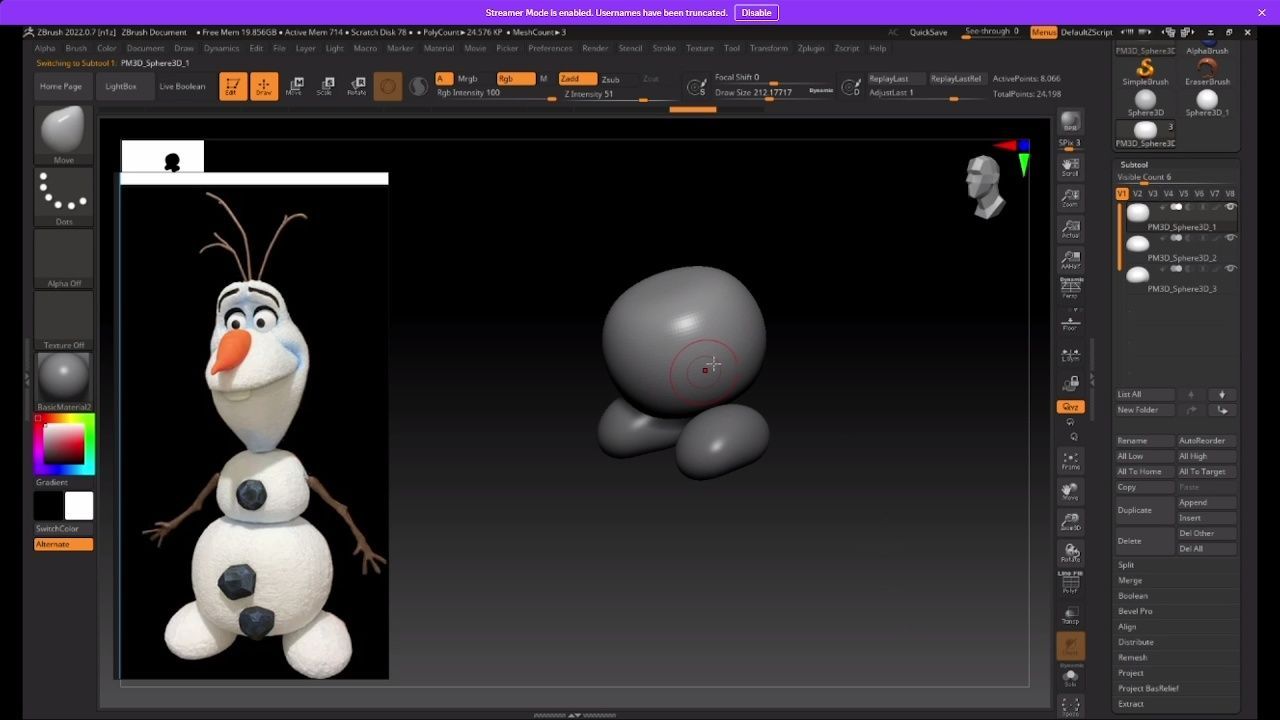Move subtool down with the arrow icon
This screenshot has height=720, width=1280.
pyautogui.click(x=1221, y=394)
